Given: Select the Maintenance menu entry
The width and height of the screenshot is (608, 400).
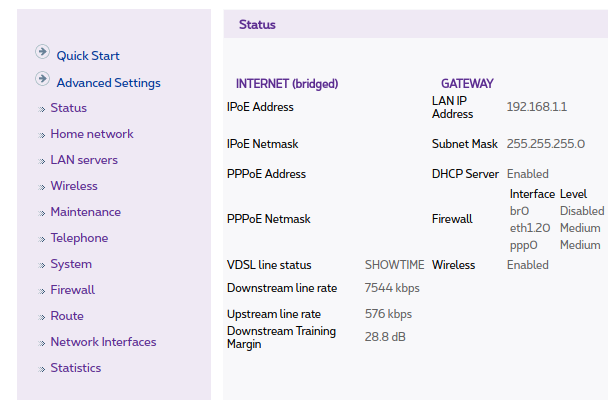Looking at the screenshot, I should (x=86, y=212).
